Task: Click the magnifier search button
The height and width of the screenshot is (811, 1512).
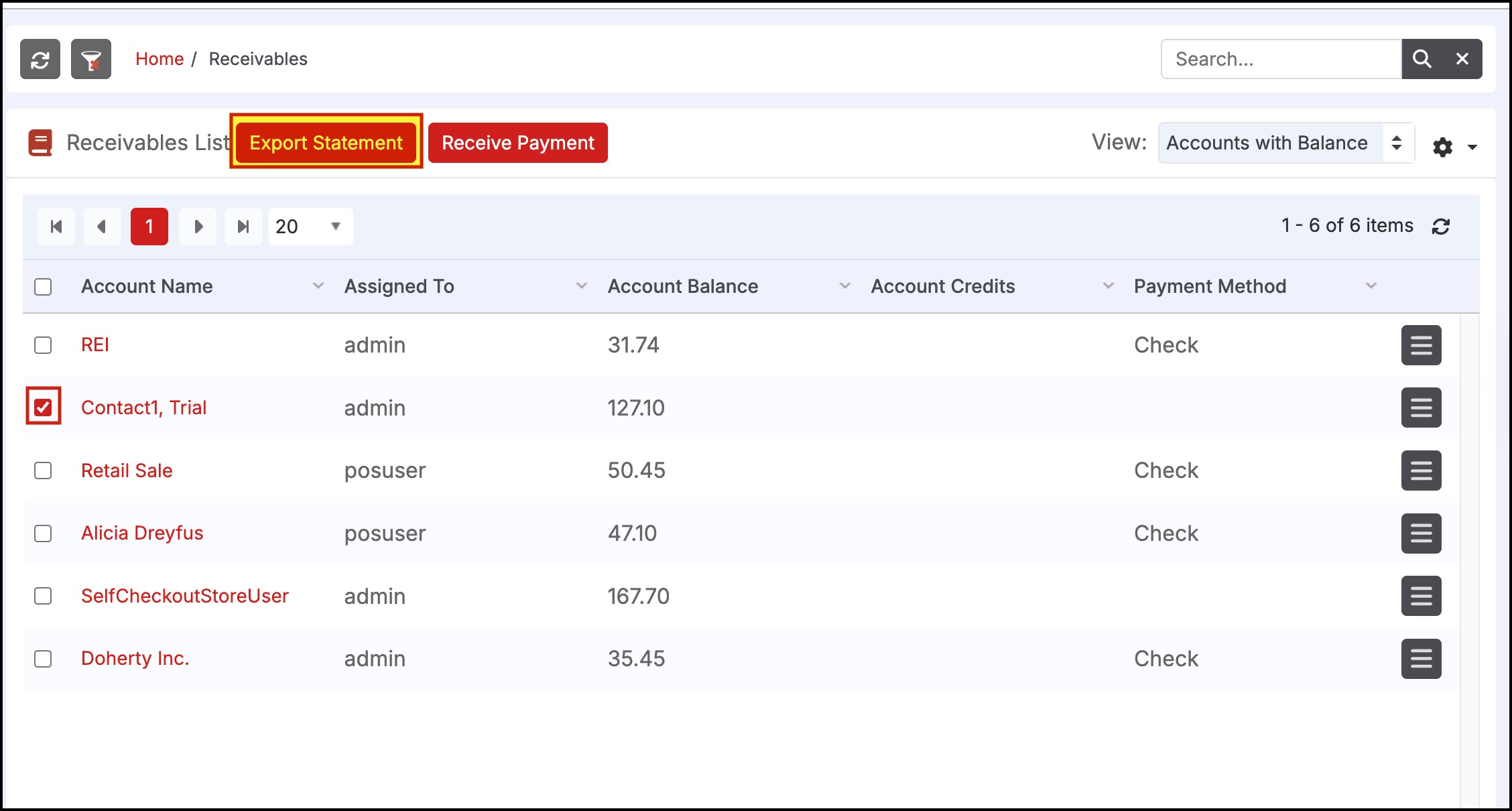Action: pyautogui.click(x=1422, y=59)
